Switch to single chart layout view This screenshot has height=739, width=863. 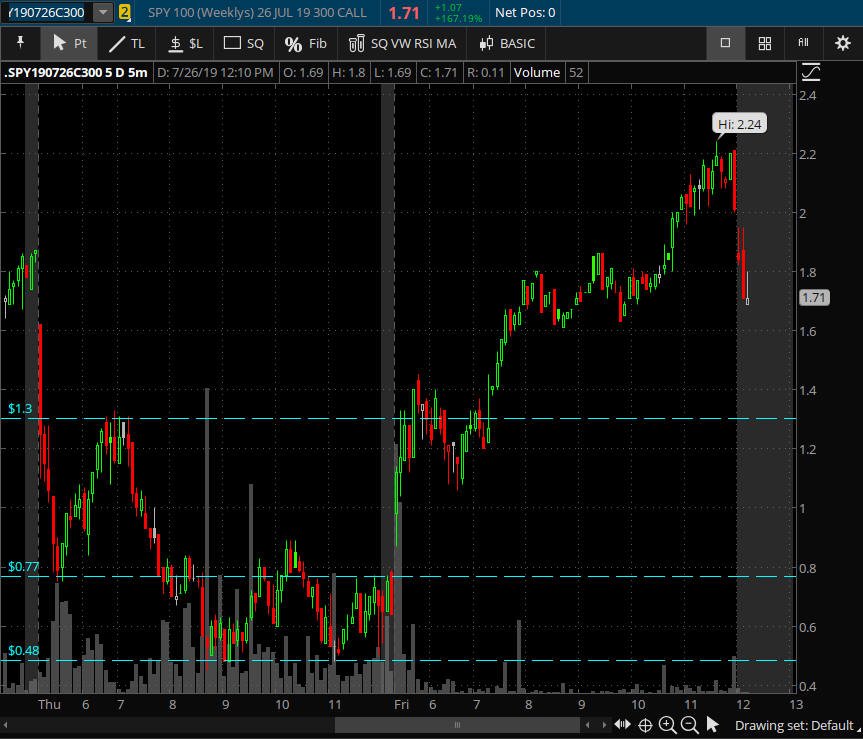click(725, 43)
